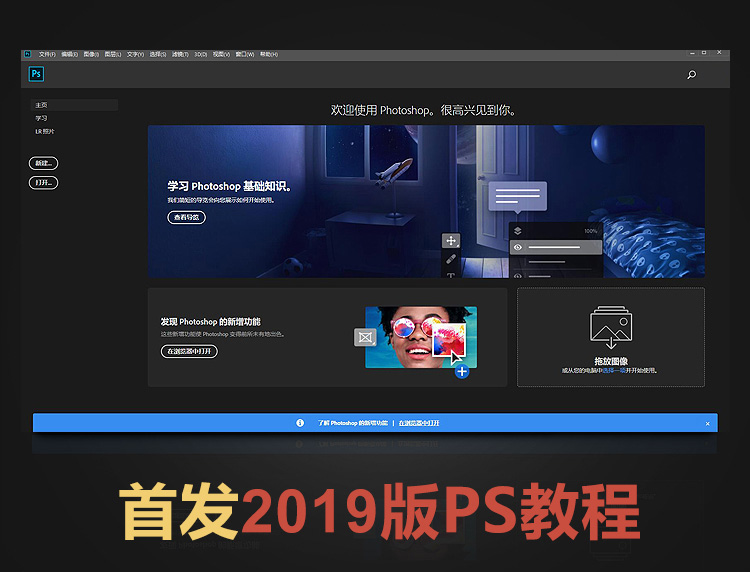Screen dimensions: 750x572
Task: Click the 在浏览器中打开 button in the feature card
Action: [x=189, y=352]
